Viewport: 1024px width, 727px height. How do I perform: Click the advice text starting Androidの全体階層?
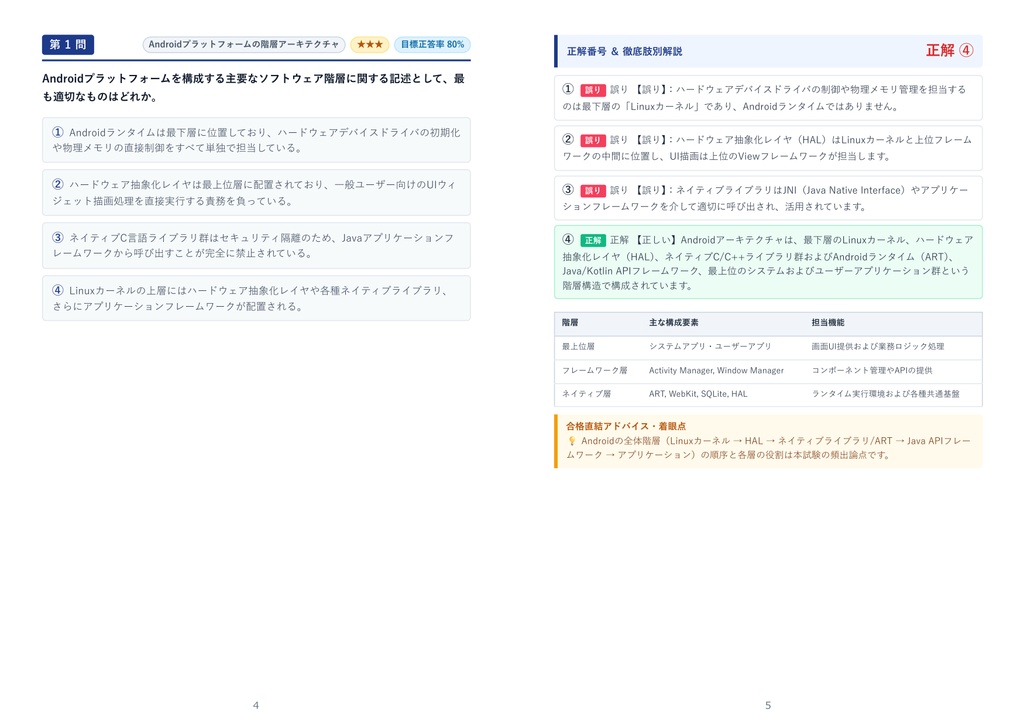pyautogui.click(x=768, y=448)
